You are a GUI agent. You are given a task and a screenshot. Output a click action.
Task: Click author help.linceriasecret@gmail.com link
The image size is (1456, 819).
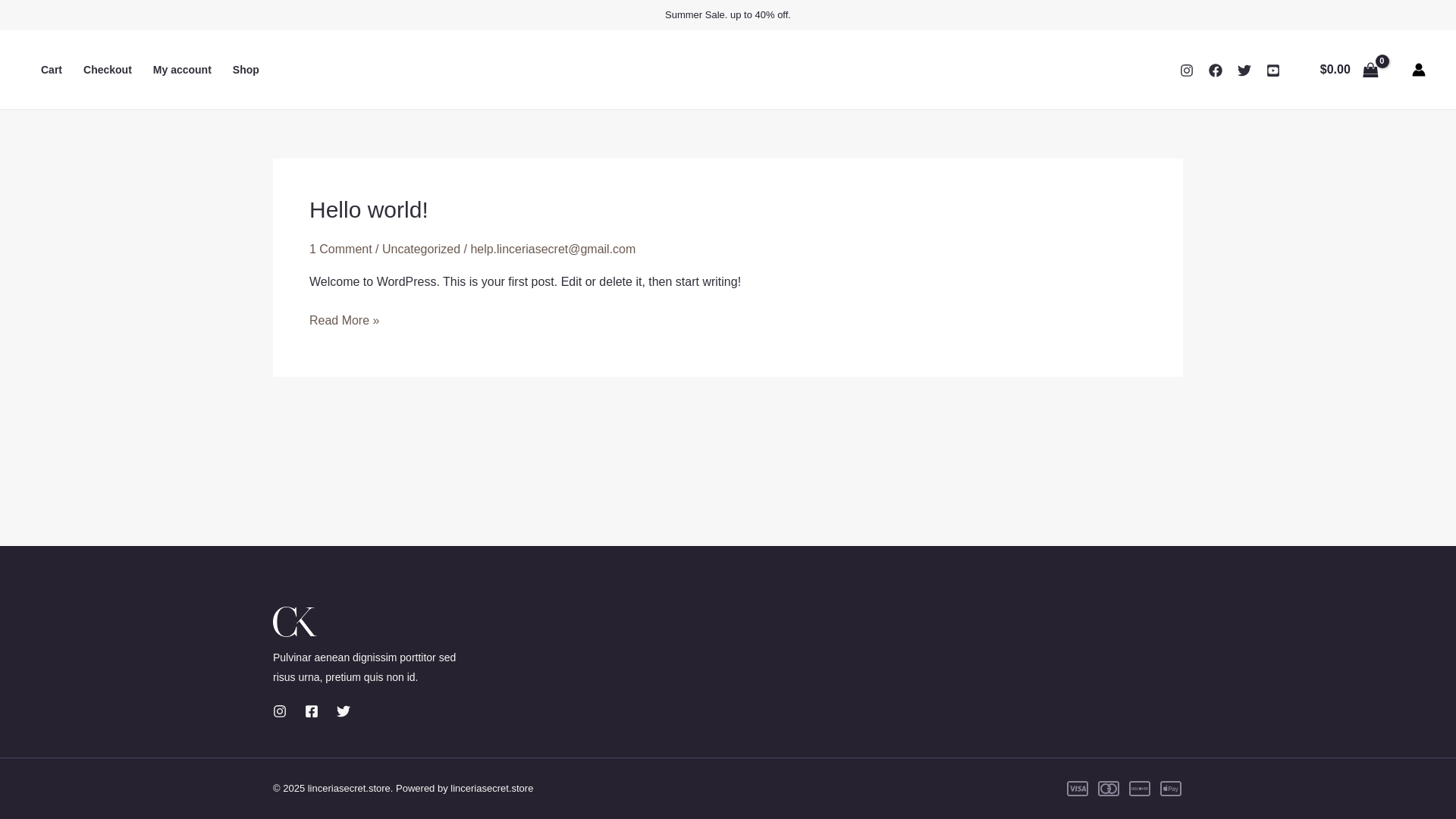coord(553,249)
